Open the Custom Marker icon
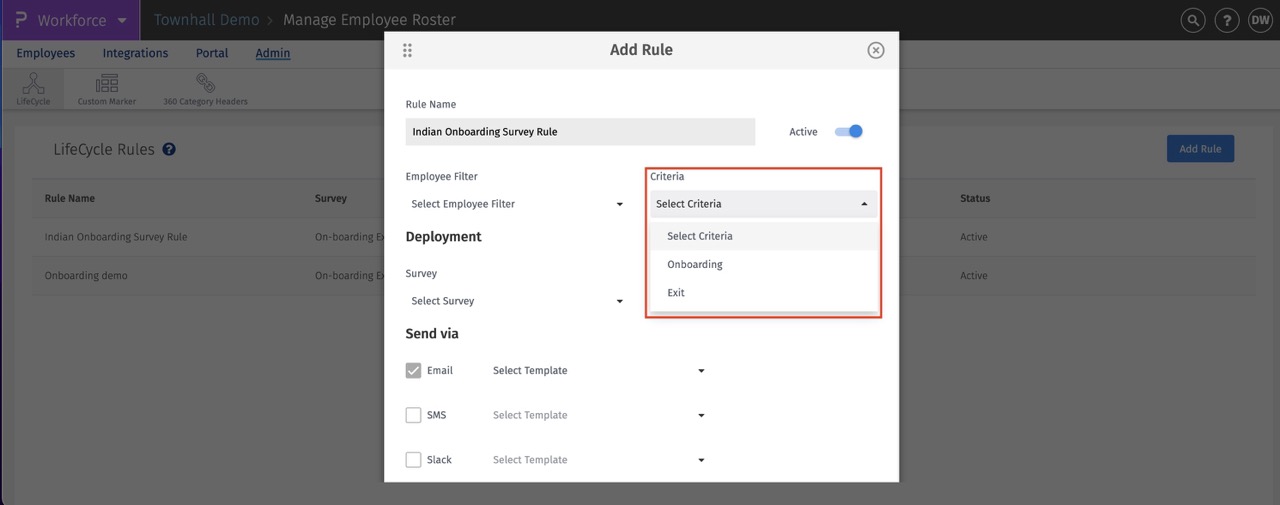Screen dimensions: 1280x505 point(106,85)
